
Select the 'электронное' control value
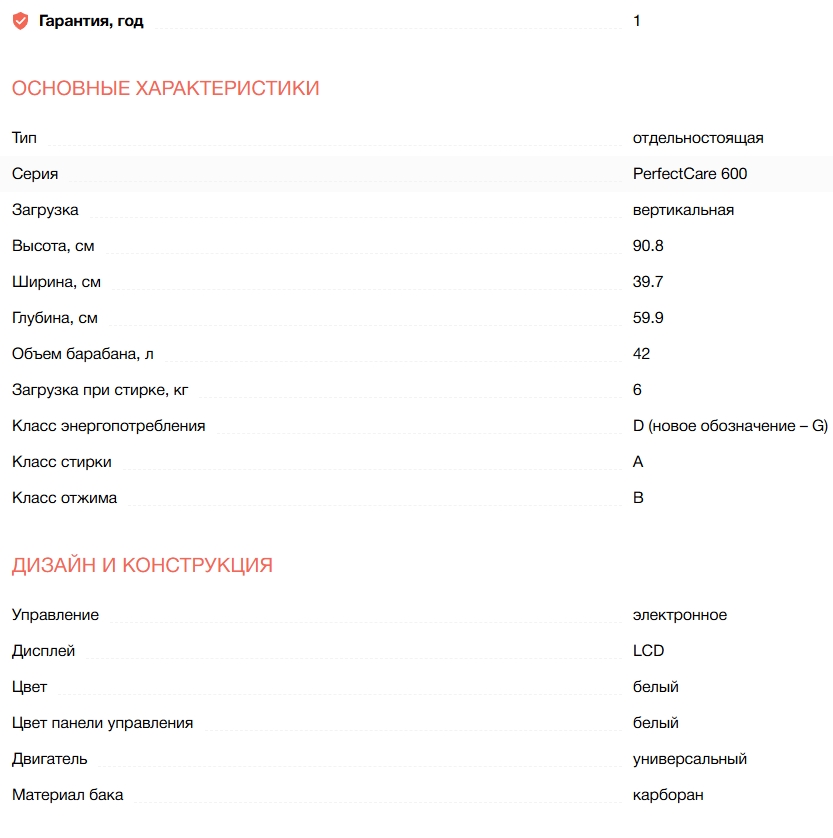coord(679,615)
